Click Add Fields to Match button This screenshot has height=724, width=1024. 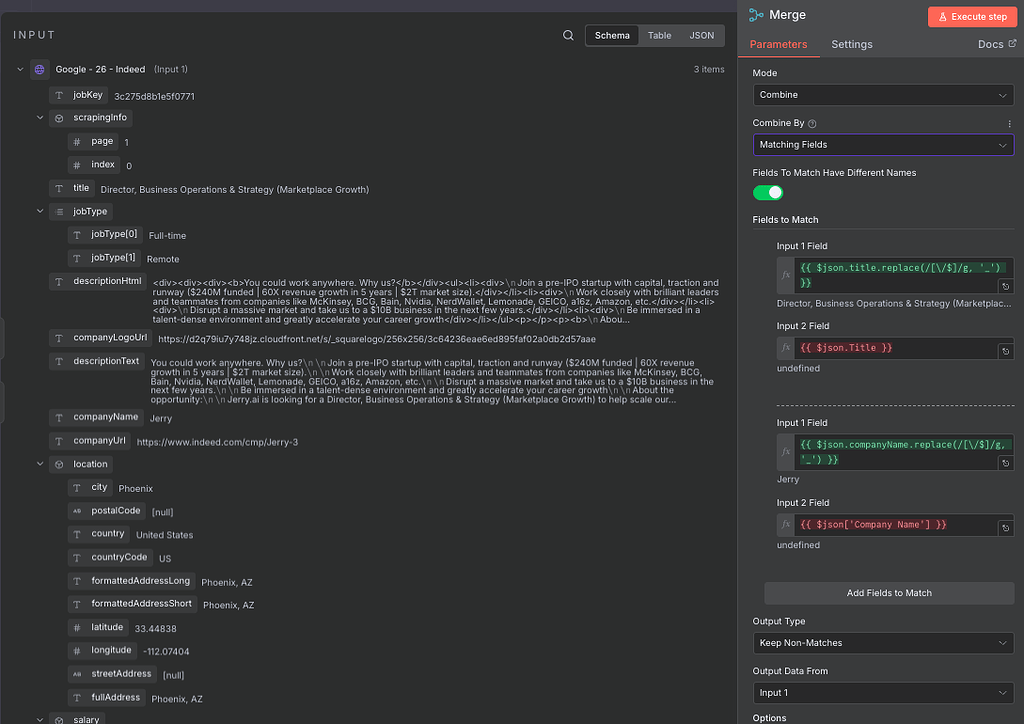click(889, 593)
